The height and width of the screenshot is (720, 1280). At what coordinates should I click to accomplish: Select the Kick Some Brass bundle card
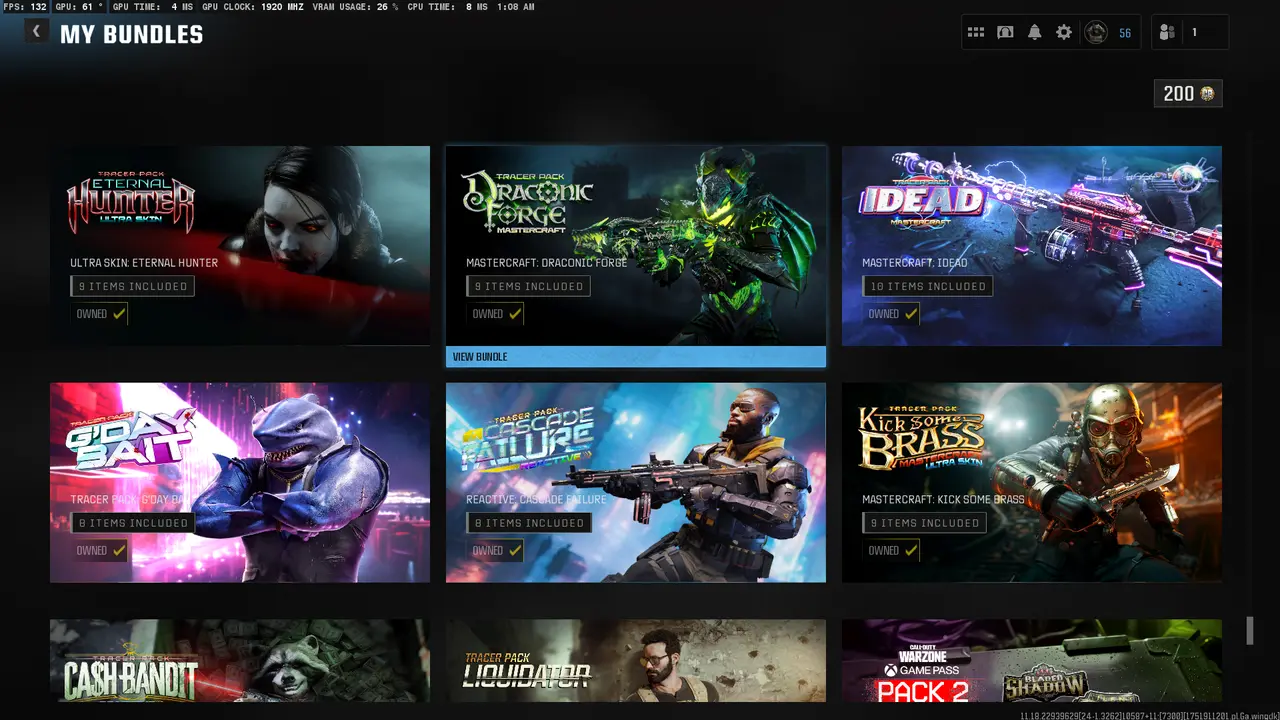coord(1032,482)
